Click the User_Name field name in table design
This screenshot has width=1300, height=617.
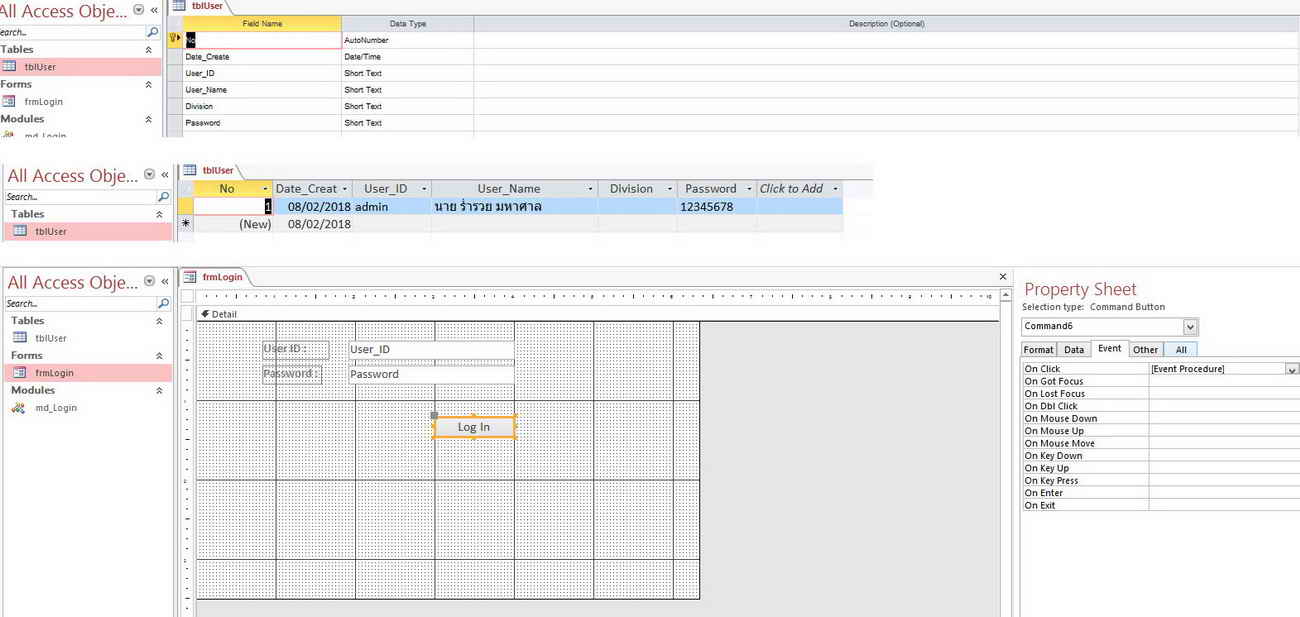262,90
